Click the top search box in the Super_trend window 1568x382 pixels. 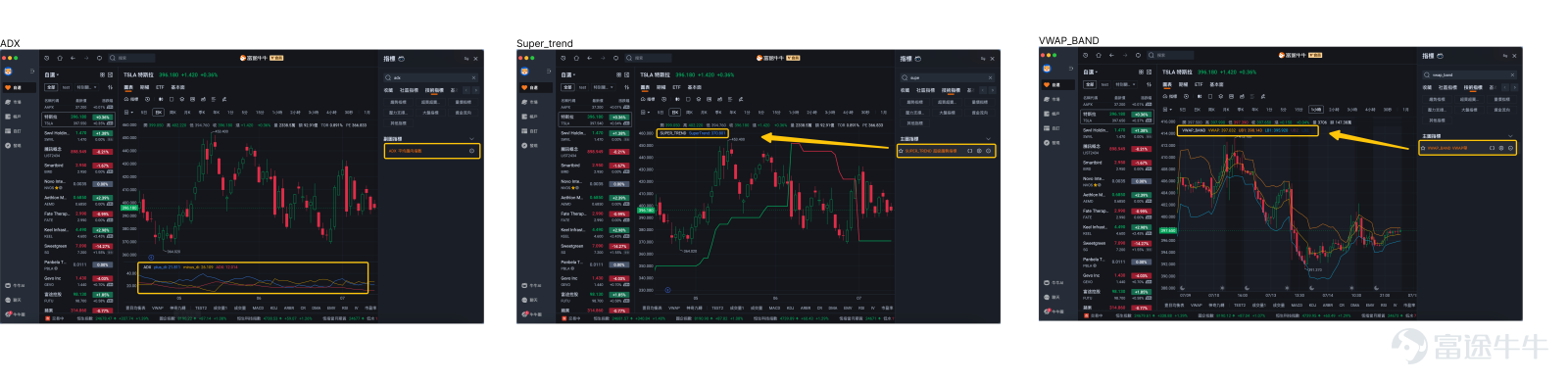coord(649,58)
